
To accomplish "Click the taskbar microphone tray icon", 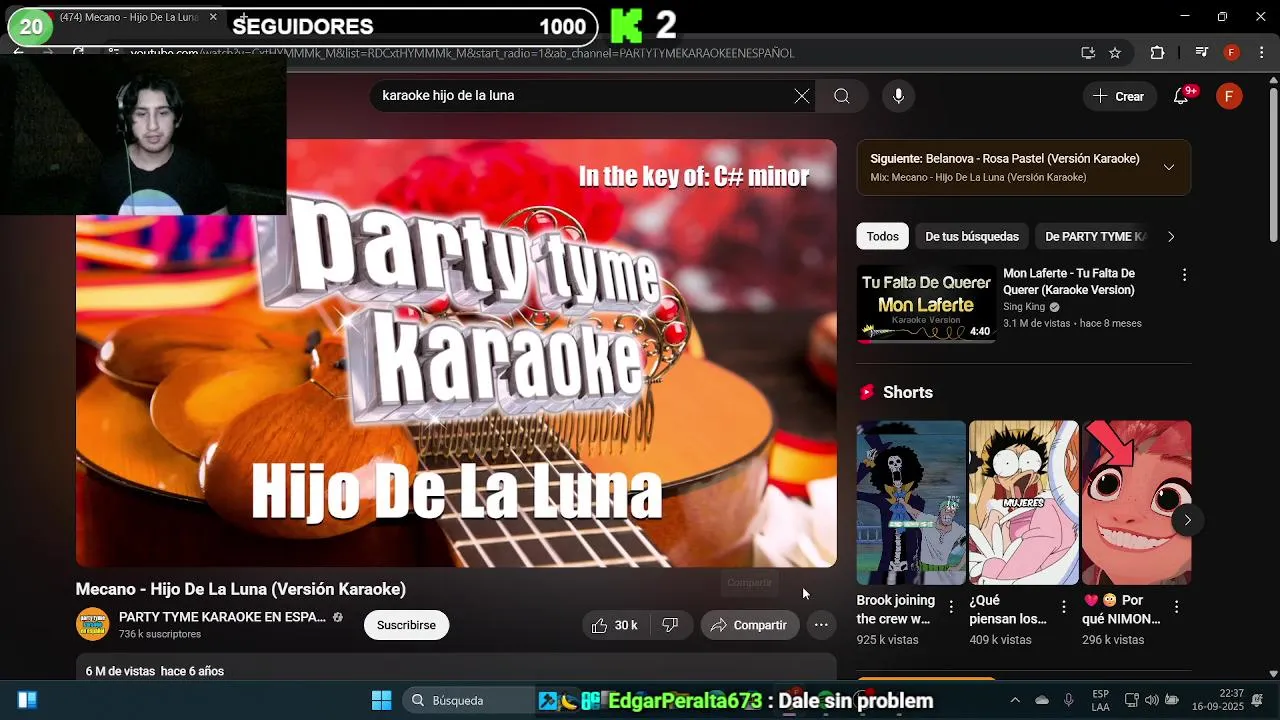I will pyautogui.click(x=1069, y=700).
